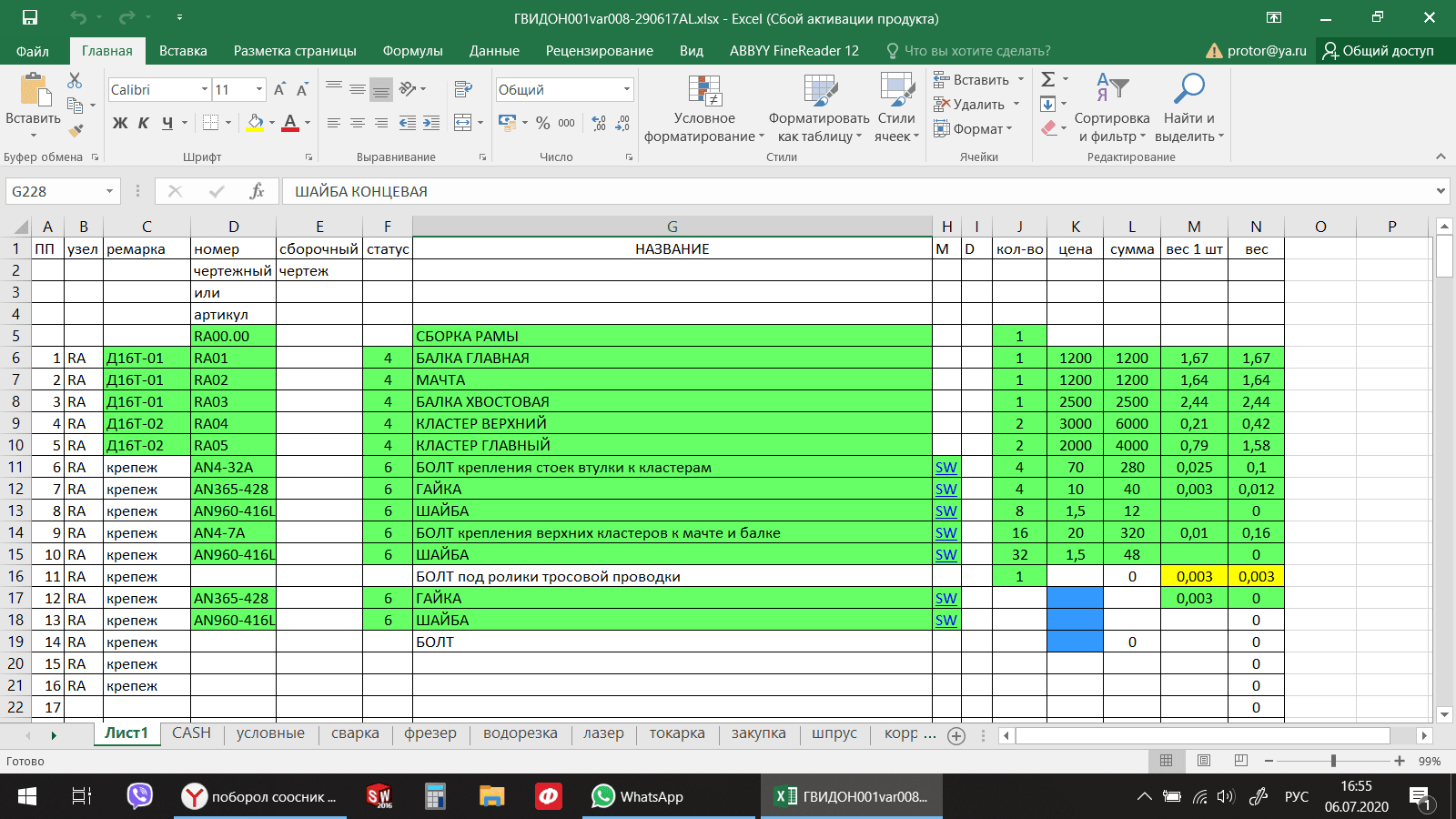Expand the Name Box dropdown arrow
The width and height of the screenshot is (1456, 819).
109,191
